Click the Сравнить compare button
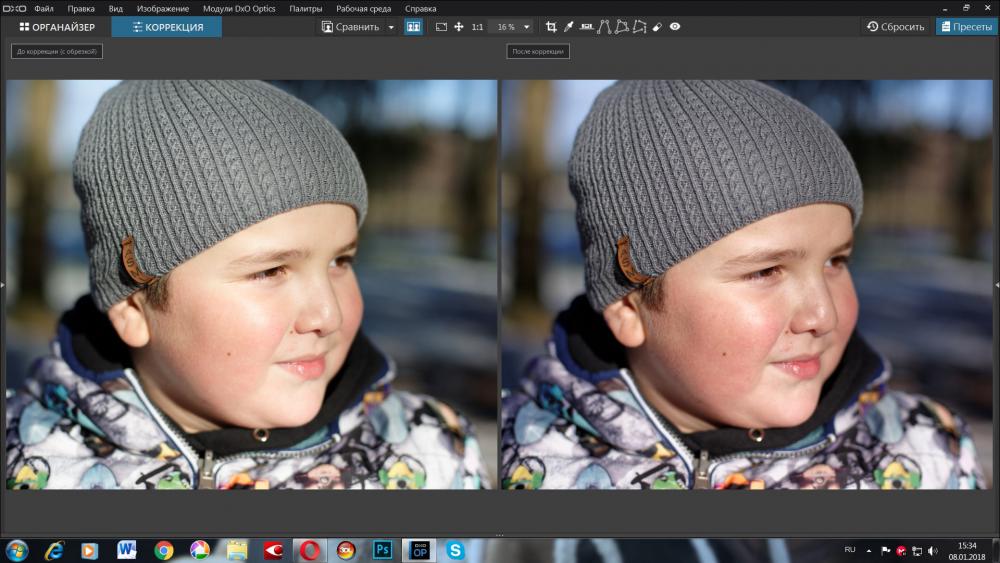Viewport: 1000px width, 563px height. (x=351, y=27)
